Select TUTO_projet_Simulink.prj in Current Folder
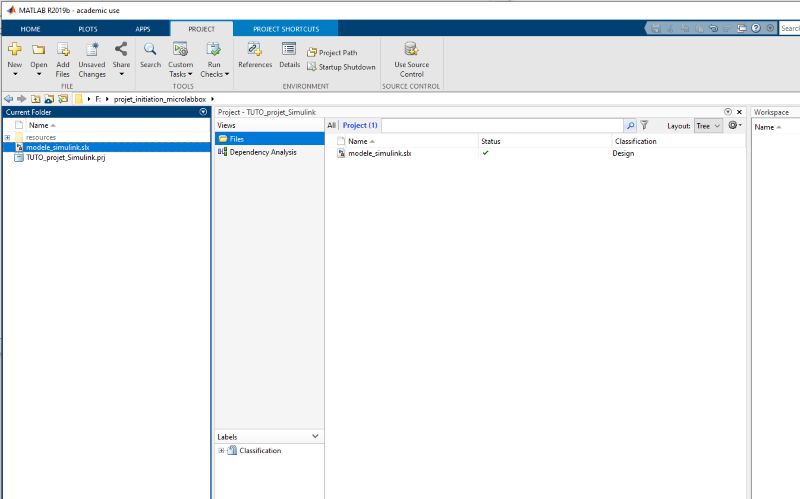This screenshot has width=800, height=499. [x=65, y=158]
